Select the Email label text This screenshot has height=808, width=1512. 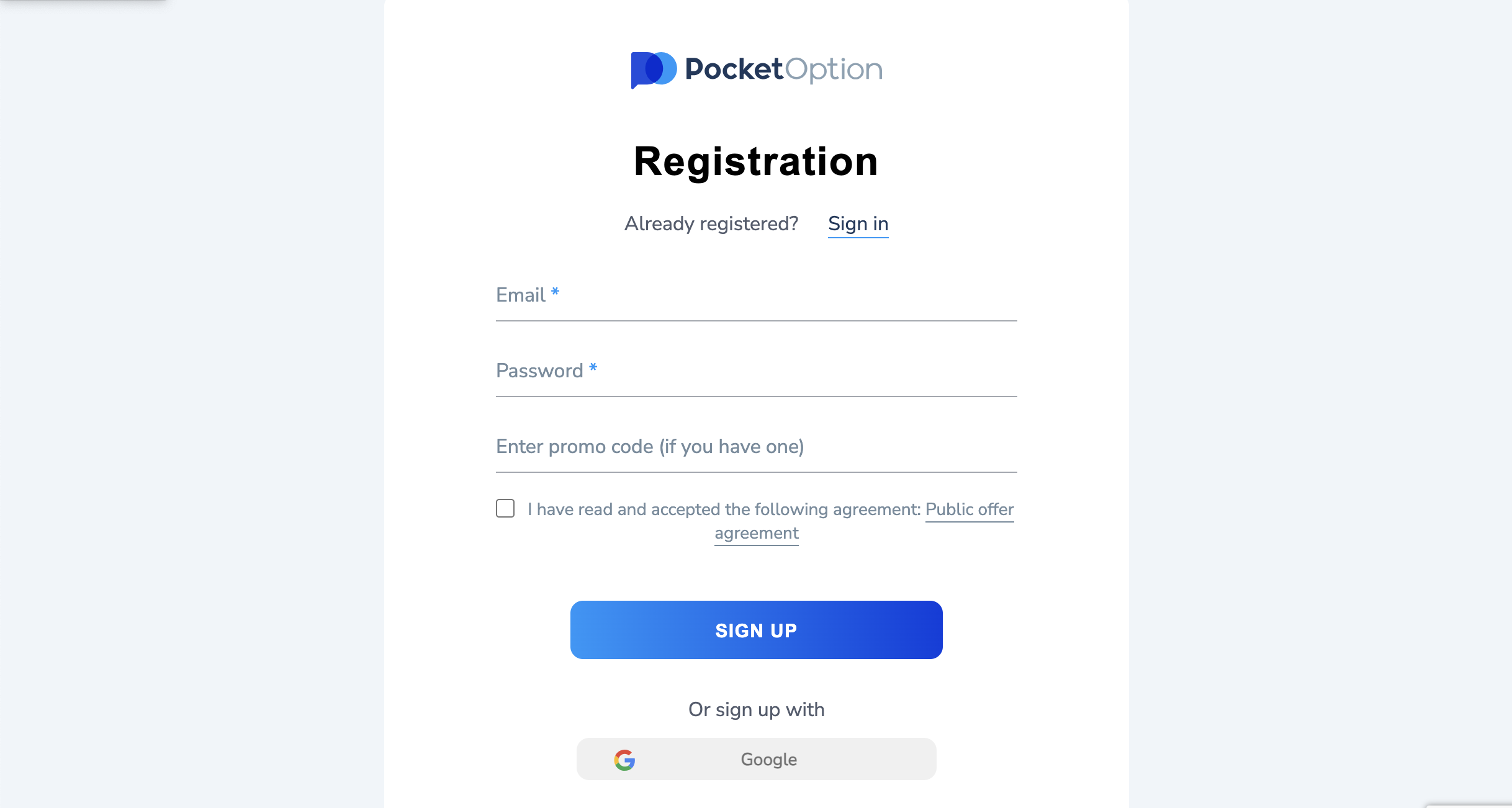click(520, 295)
